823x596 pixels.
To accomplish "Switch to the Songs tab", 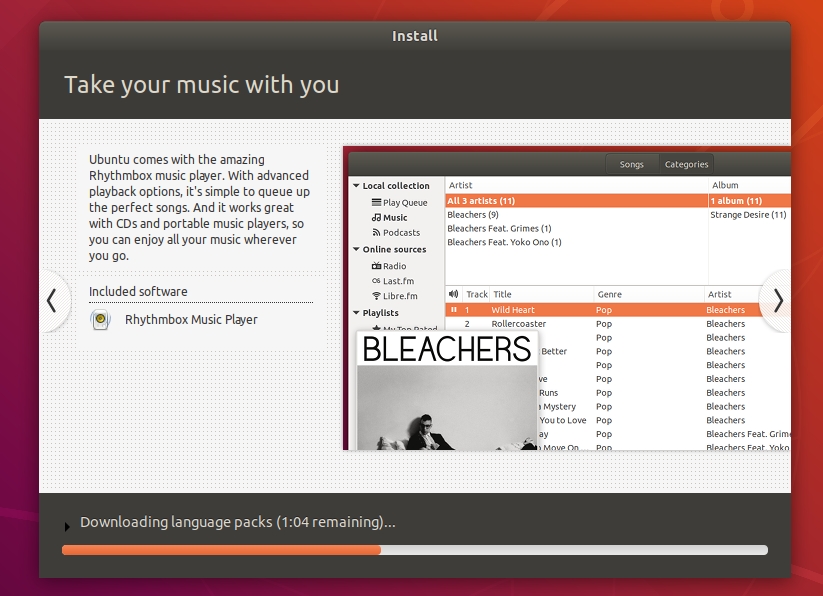I will click(631, 164).
